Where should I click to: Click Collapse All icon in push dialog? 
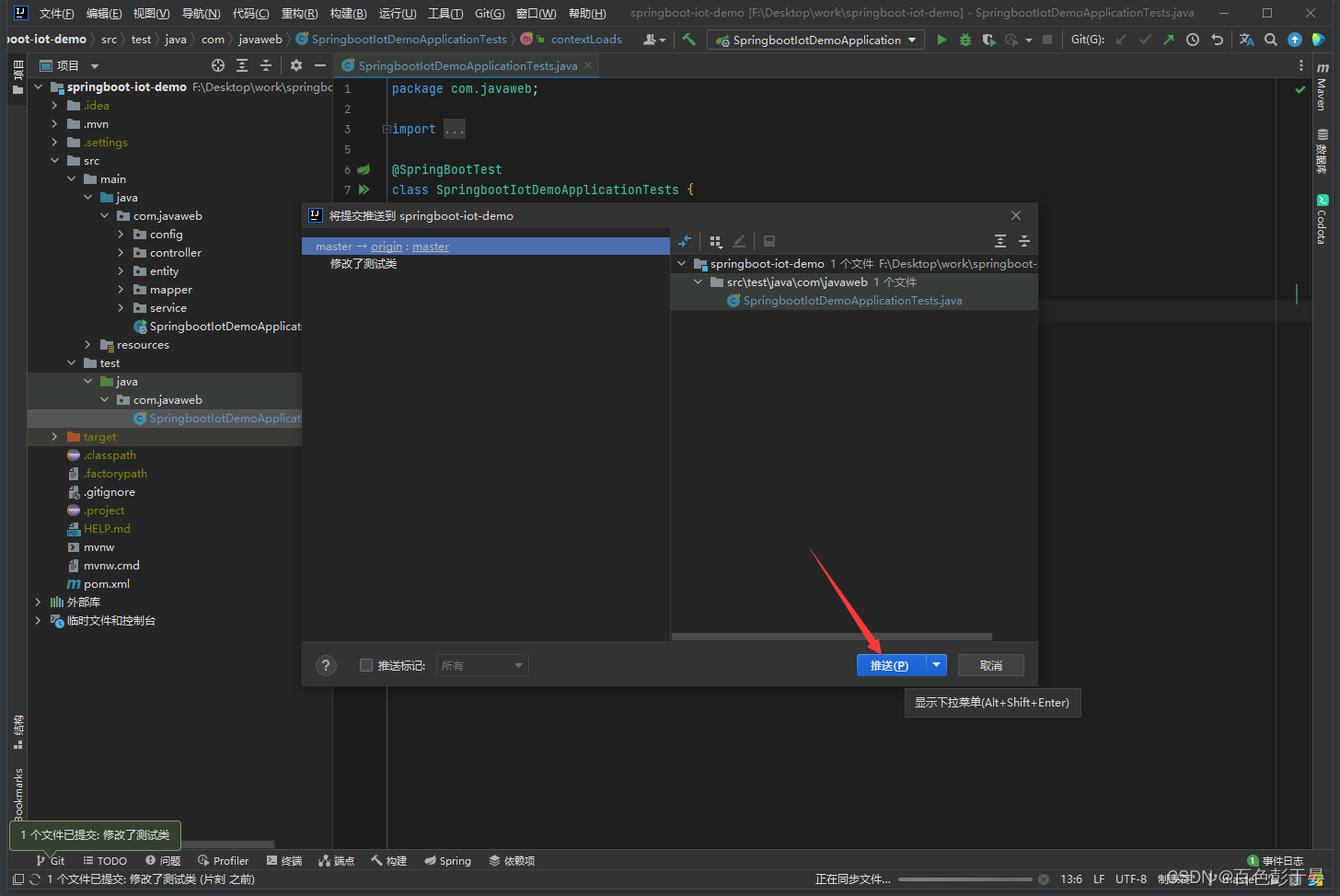[x=1024, y=241]
